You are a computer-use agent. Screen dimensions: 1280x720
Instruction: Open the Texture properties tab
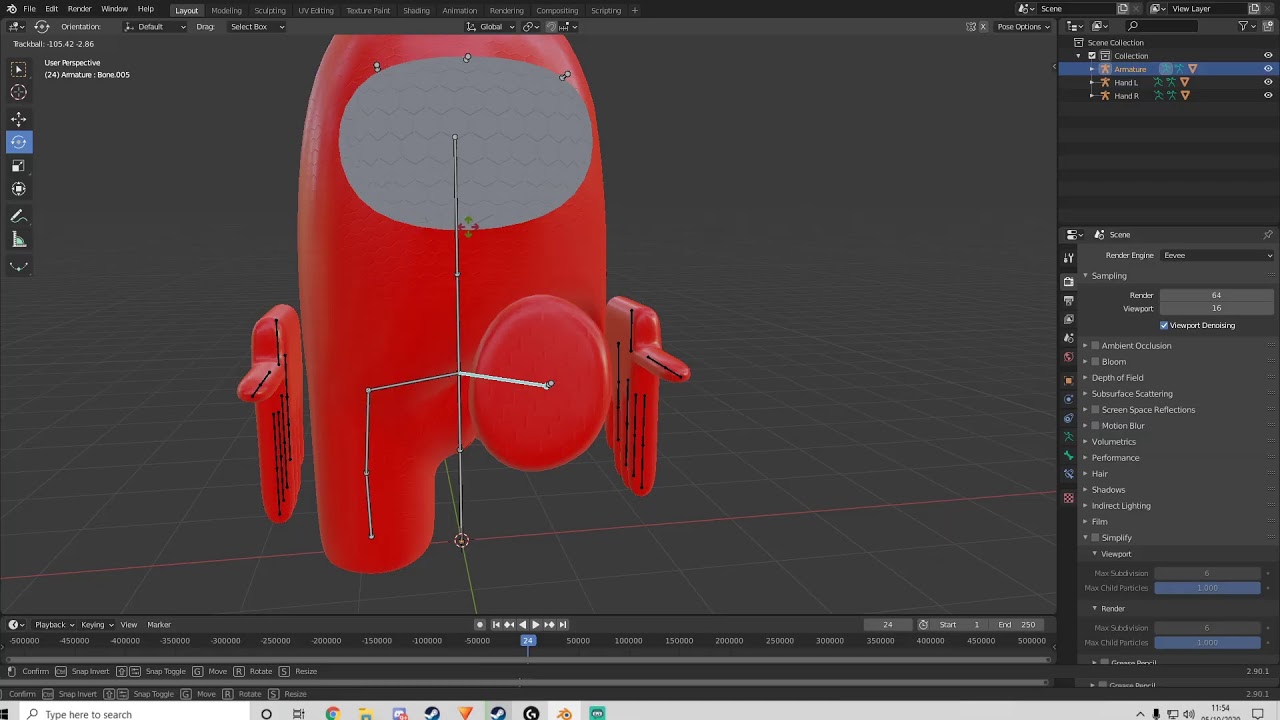[x=1068, y=498]
